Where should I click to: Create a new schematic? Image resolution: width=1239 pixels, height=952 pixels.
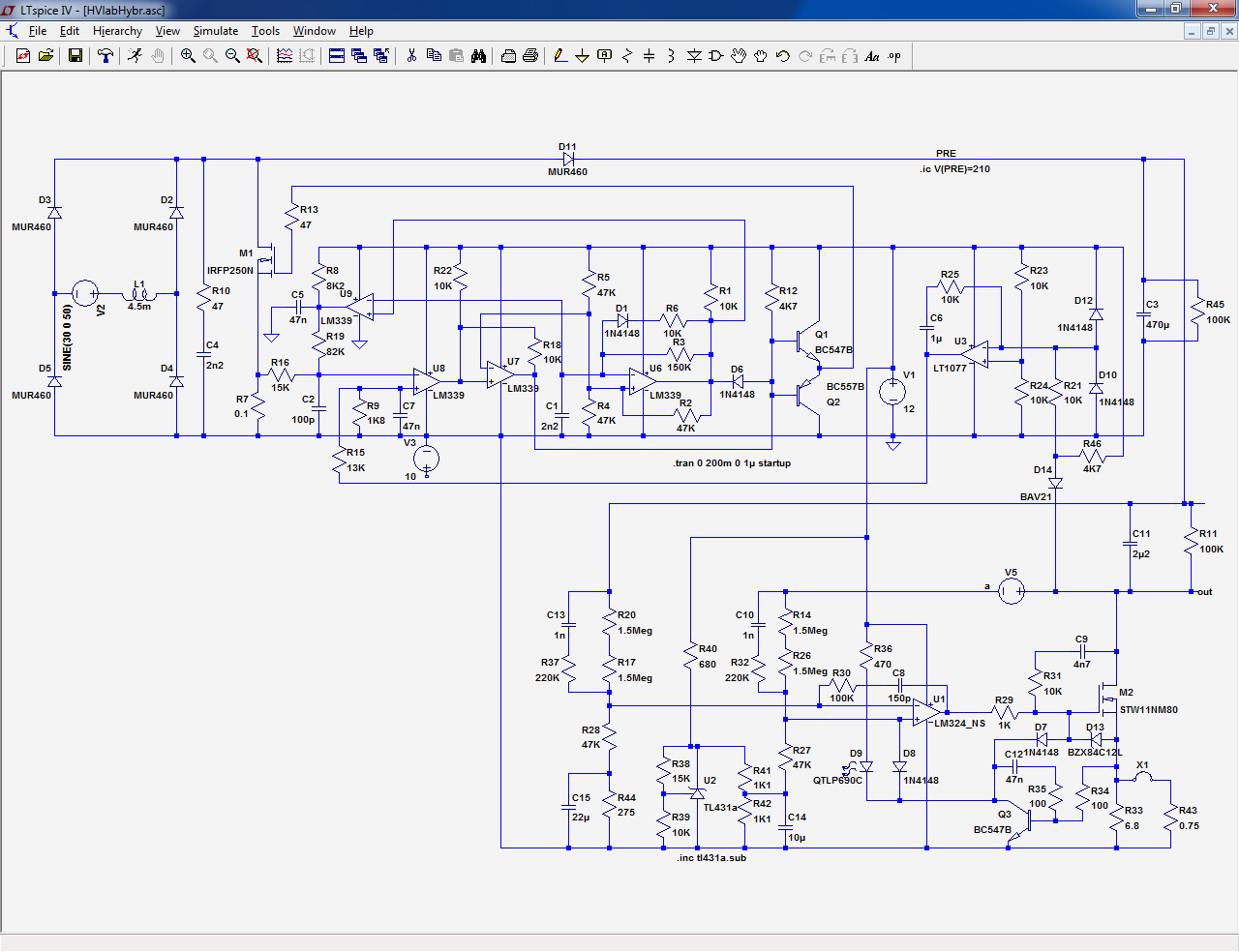[x=23, y=56]
